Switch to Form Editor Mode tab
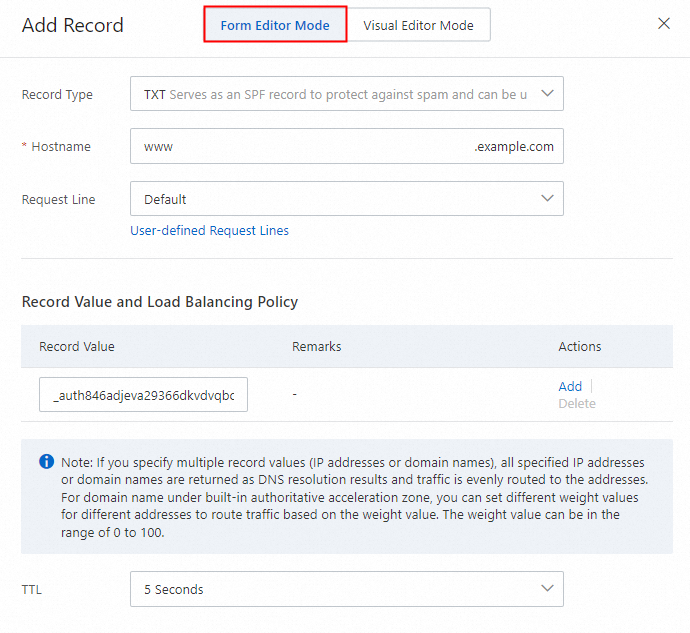Screen dimensions: 690x633 coord(275,25)
